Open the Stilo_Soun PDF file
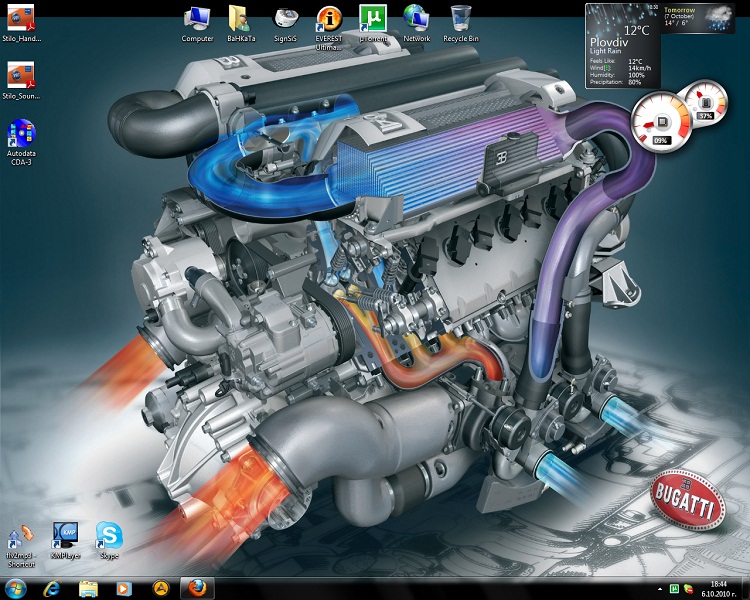The height and width of the screenshot is (600, 750). coord(21,77)
